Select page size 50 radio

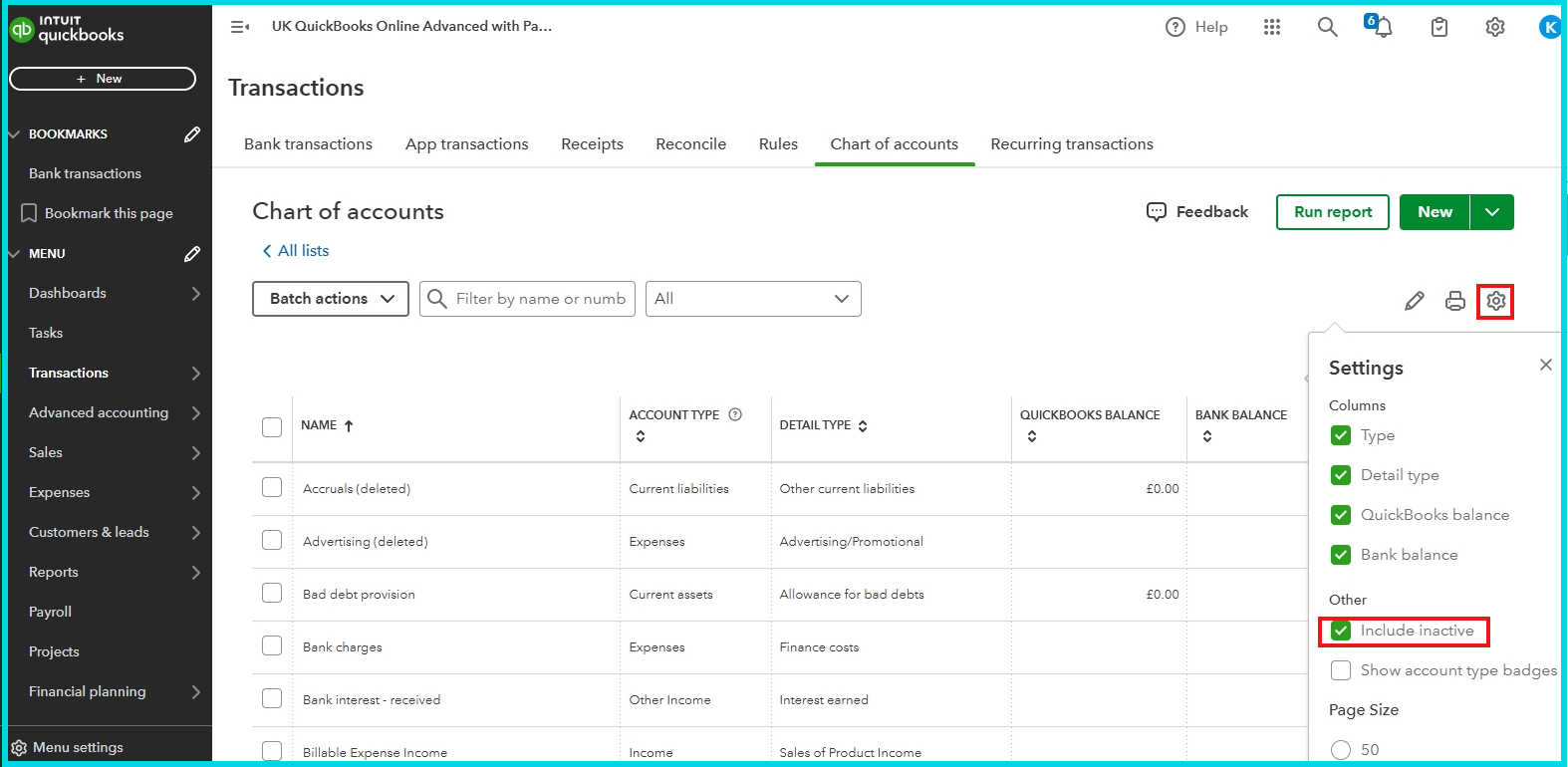click(x=1341, y=750)
